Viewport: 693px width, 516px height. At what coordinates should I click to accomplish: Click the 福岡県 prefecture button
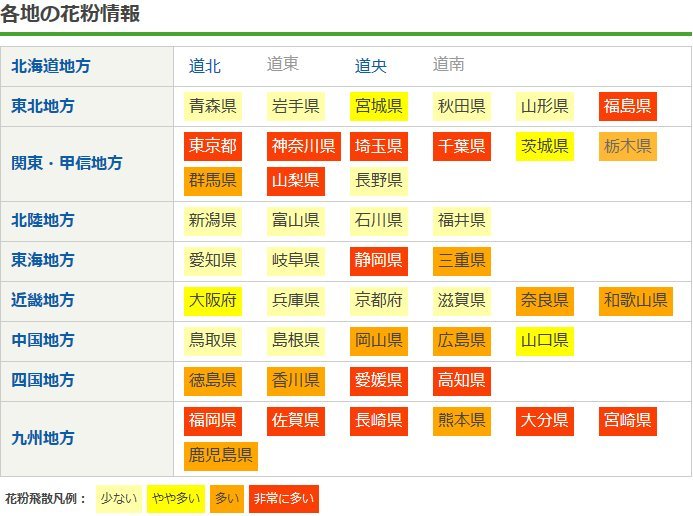tap(213, 420)
